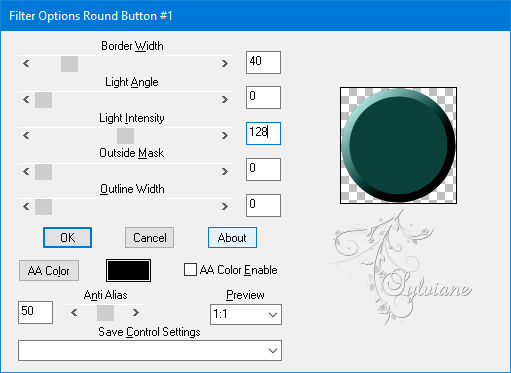The width and height of the screenshot is (511, 373).
Task: Click the Outside Mask right arrow
Action: click(x=225, y=171)
